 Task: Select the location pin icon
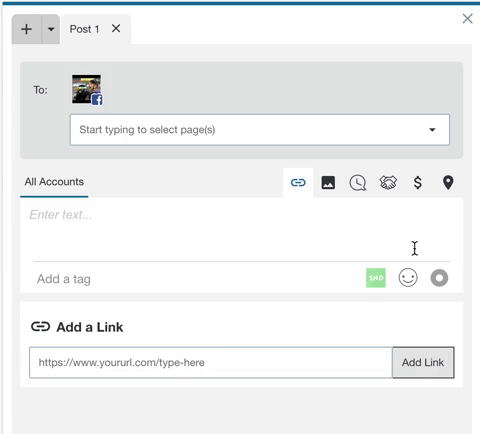[x=448, y=183]
